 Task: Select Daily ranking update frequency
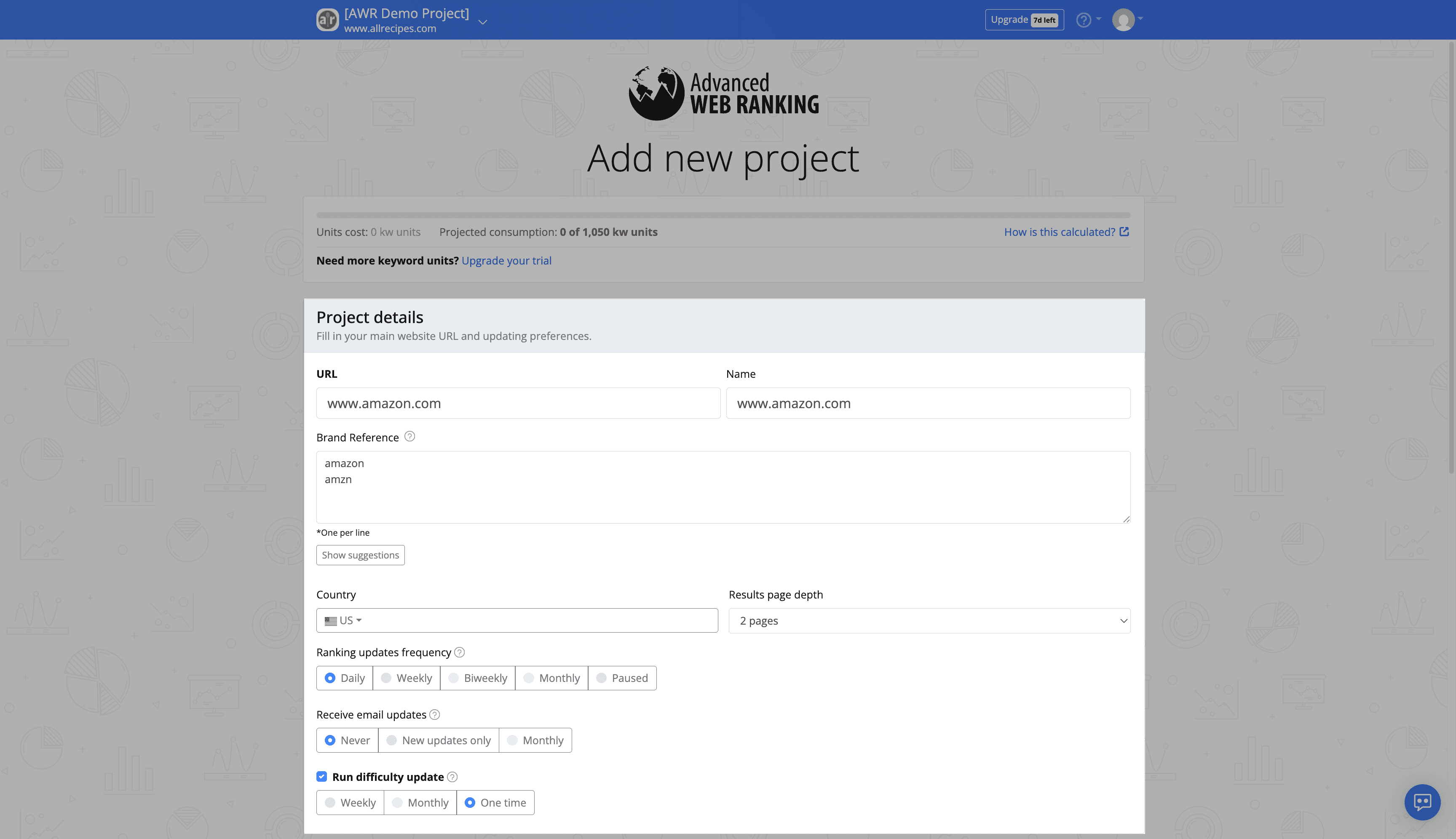(345, 678)
